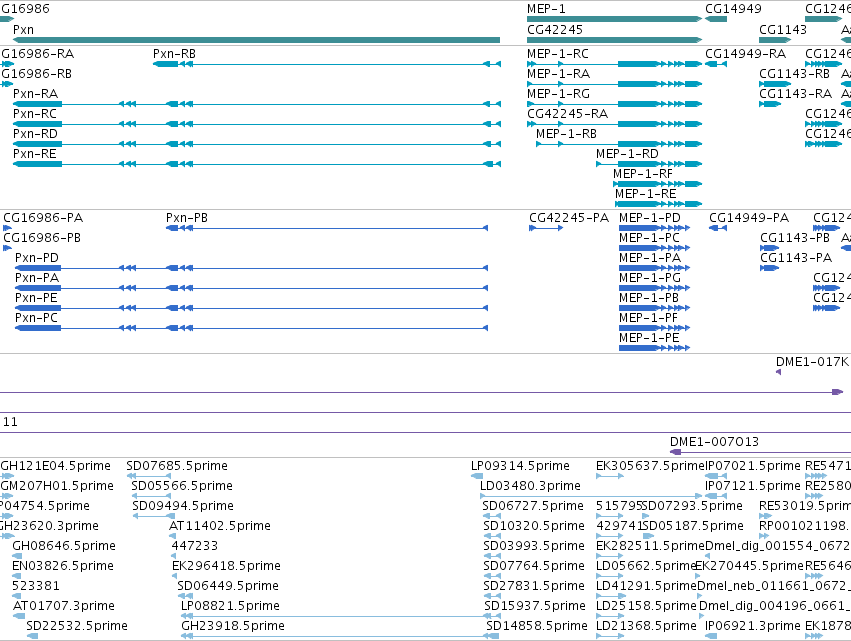Open the EK305637.5prime EST label

point(650,466)
